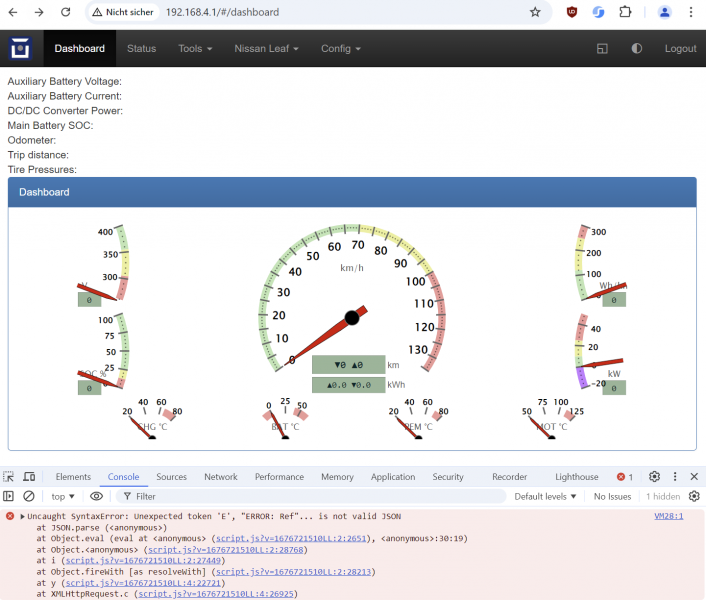Viewport: 706px width, 600px height.
Task: Switch to the Recorder tab
Action: pos(509,477)
